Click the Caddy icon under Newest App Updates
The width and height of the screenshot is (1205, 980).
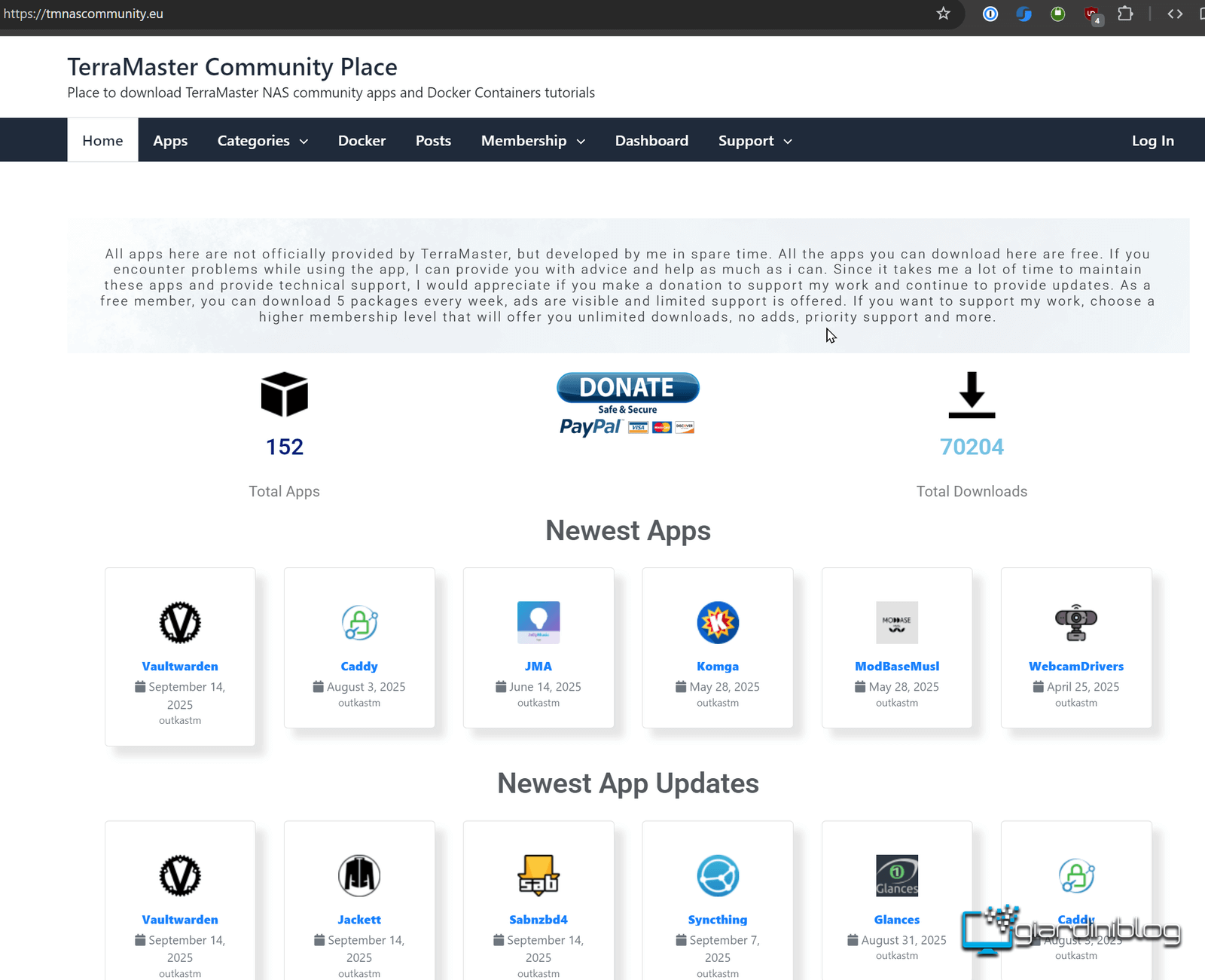(x=1076, y=875)
